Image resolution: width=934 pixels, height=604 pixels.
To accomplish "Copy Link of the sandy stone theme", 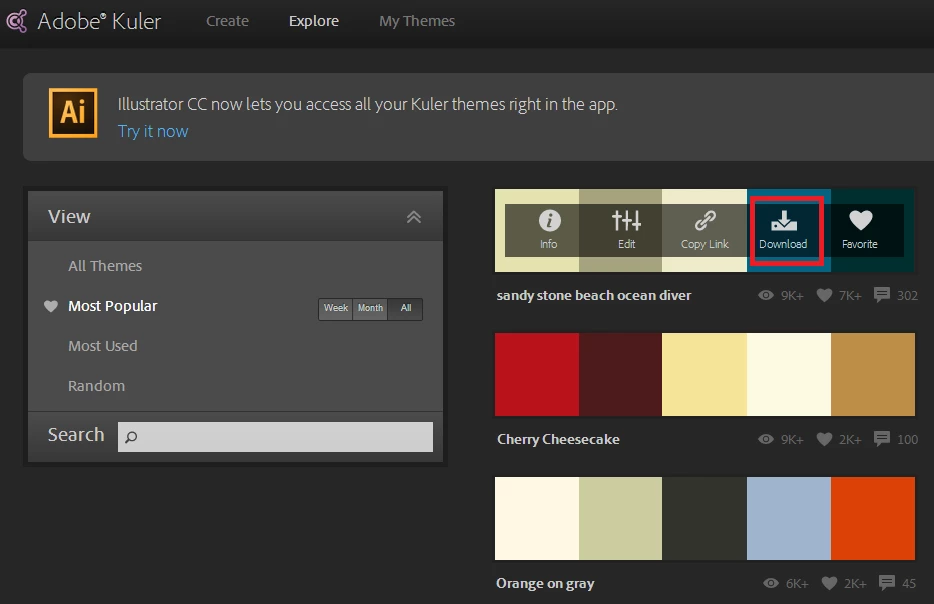I will click(705, 230).
